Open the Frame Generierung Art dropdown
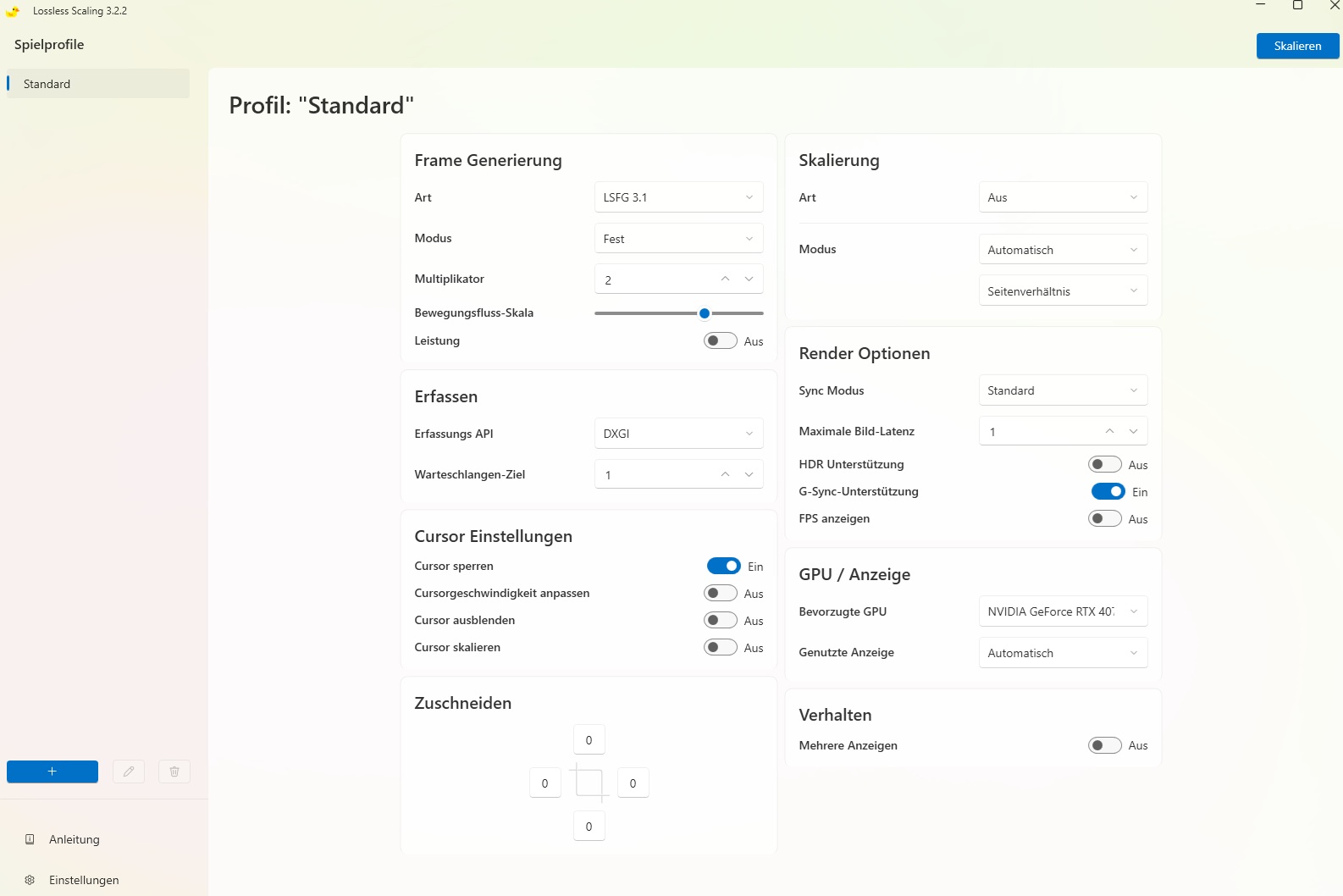The image size is (1343, 896). coord(678,197)
